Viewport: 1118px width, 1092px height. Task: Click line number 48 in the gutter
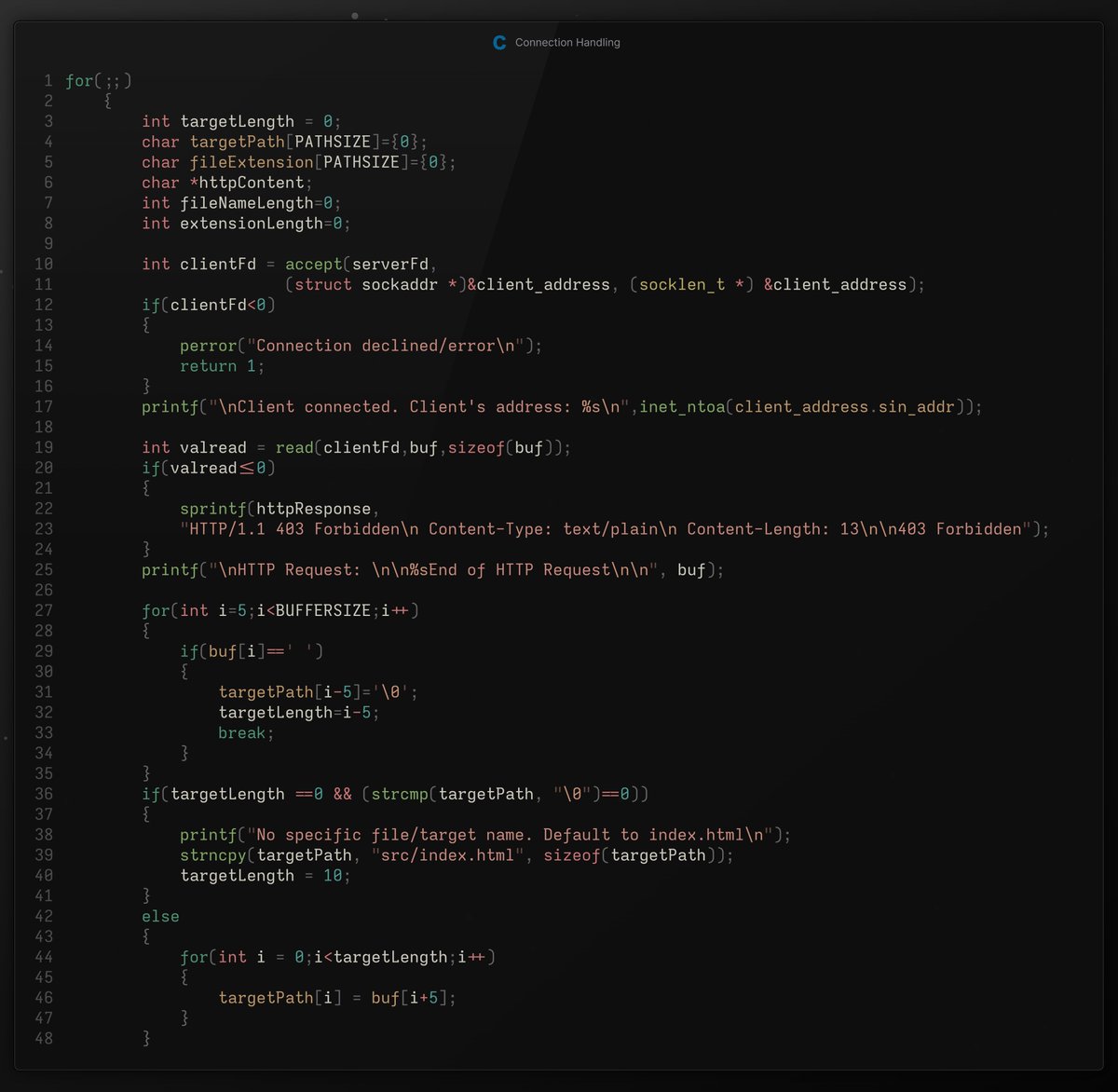click(44, 1038)
